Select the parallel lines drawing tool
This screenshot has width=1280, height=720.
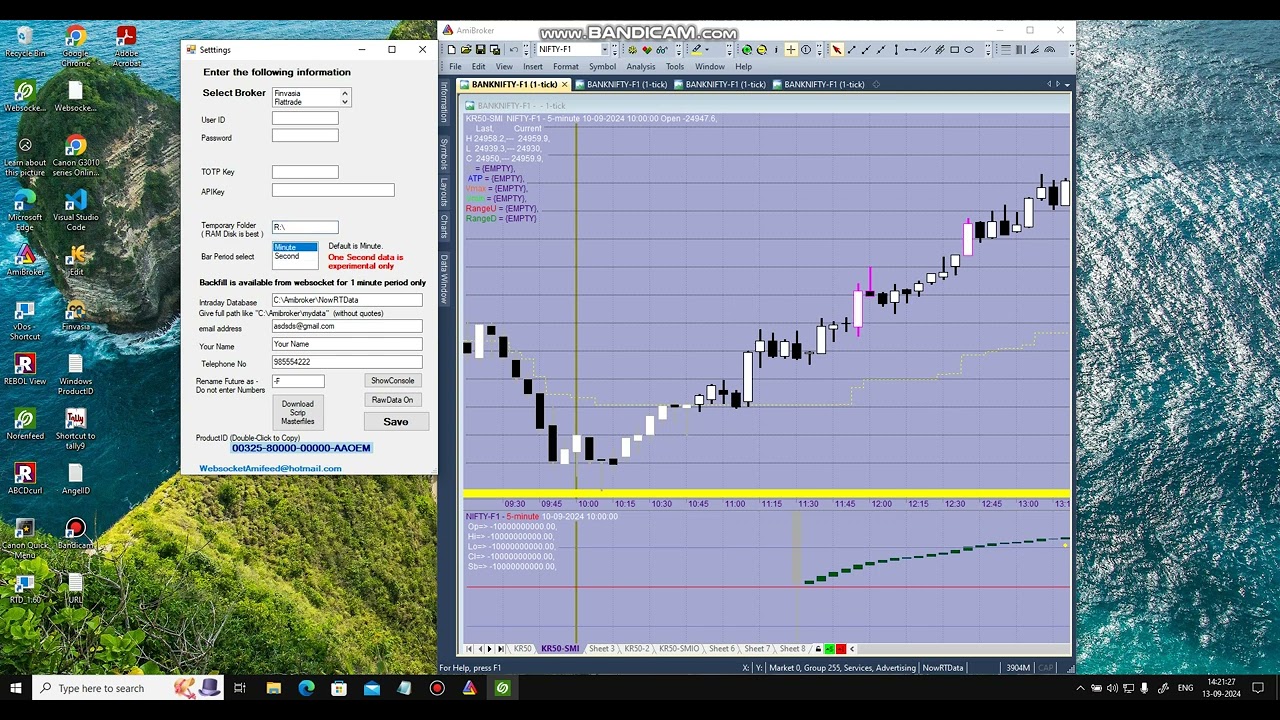point(925,49)
